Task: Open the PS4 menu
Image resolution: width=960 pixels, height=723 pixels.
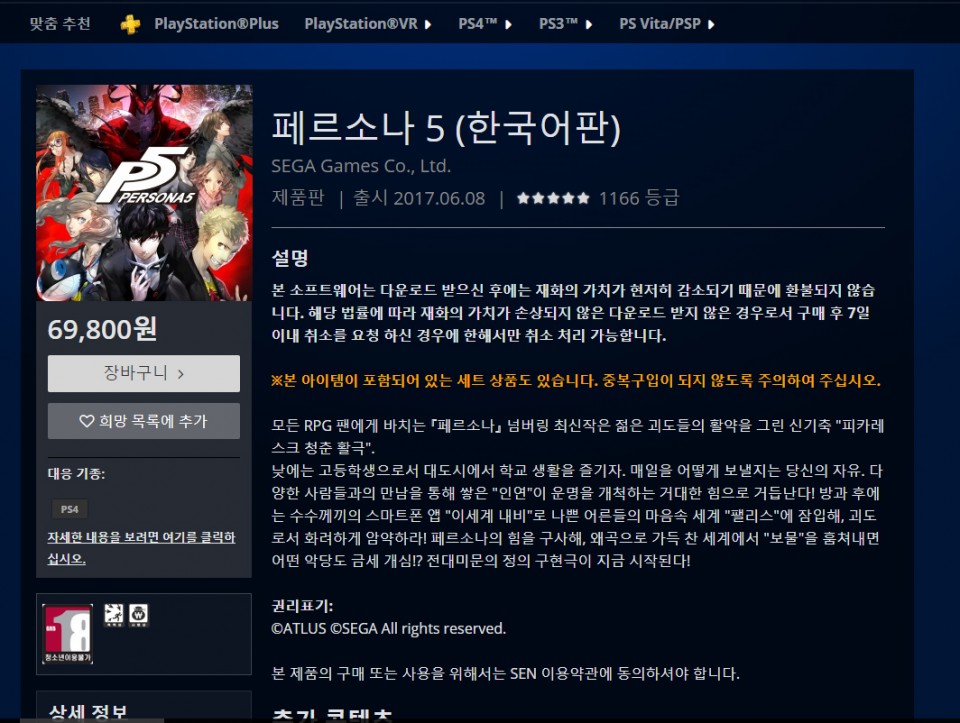Action: [x=478, y=24]
